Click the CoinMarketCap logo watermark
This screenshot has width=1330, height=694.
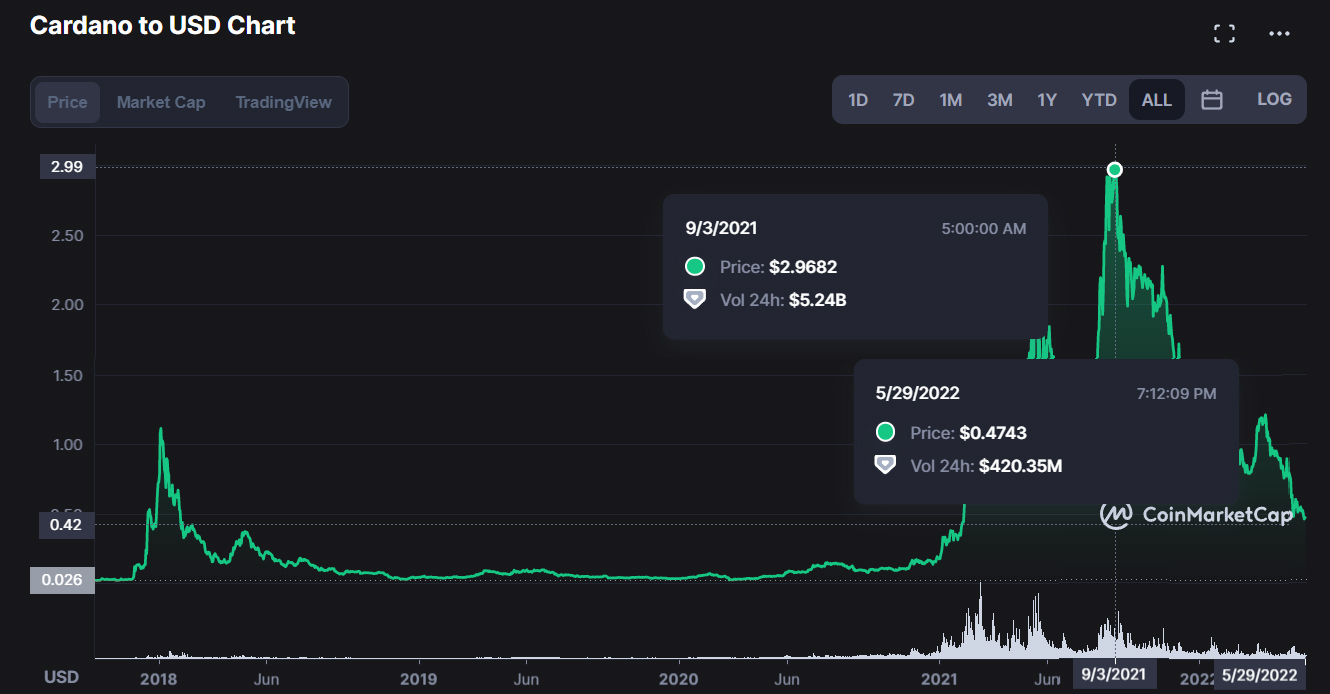click(x=1196, y=515)
